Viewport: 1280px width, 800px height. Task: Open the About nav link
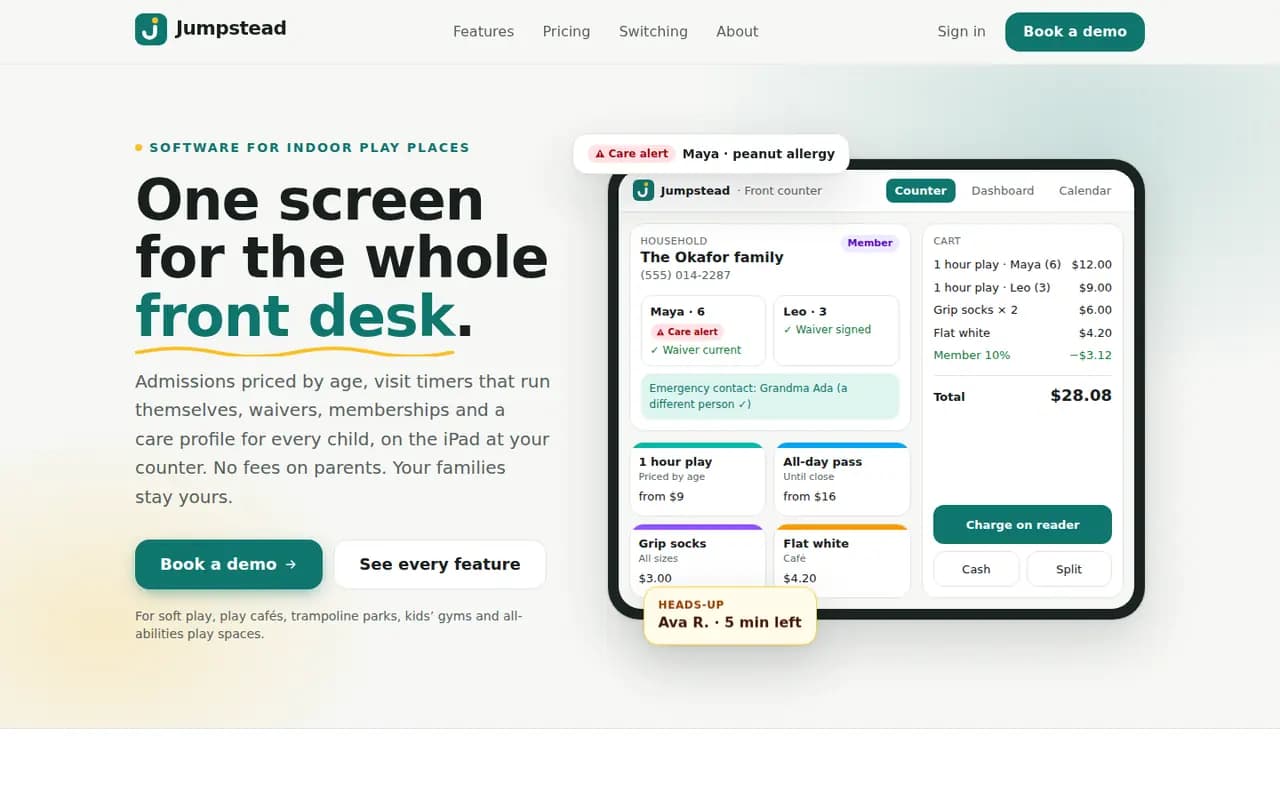pos(737,31)
